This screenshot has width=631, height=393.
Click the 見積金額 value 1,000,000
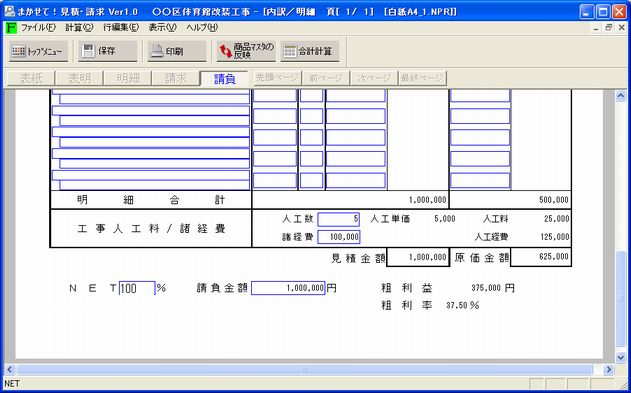tap(427, 257)
